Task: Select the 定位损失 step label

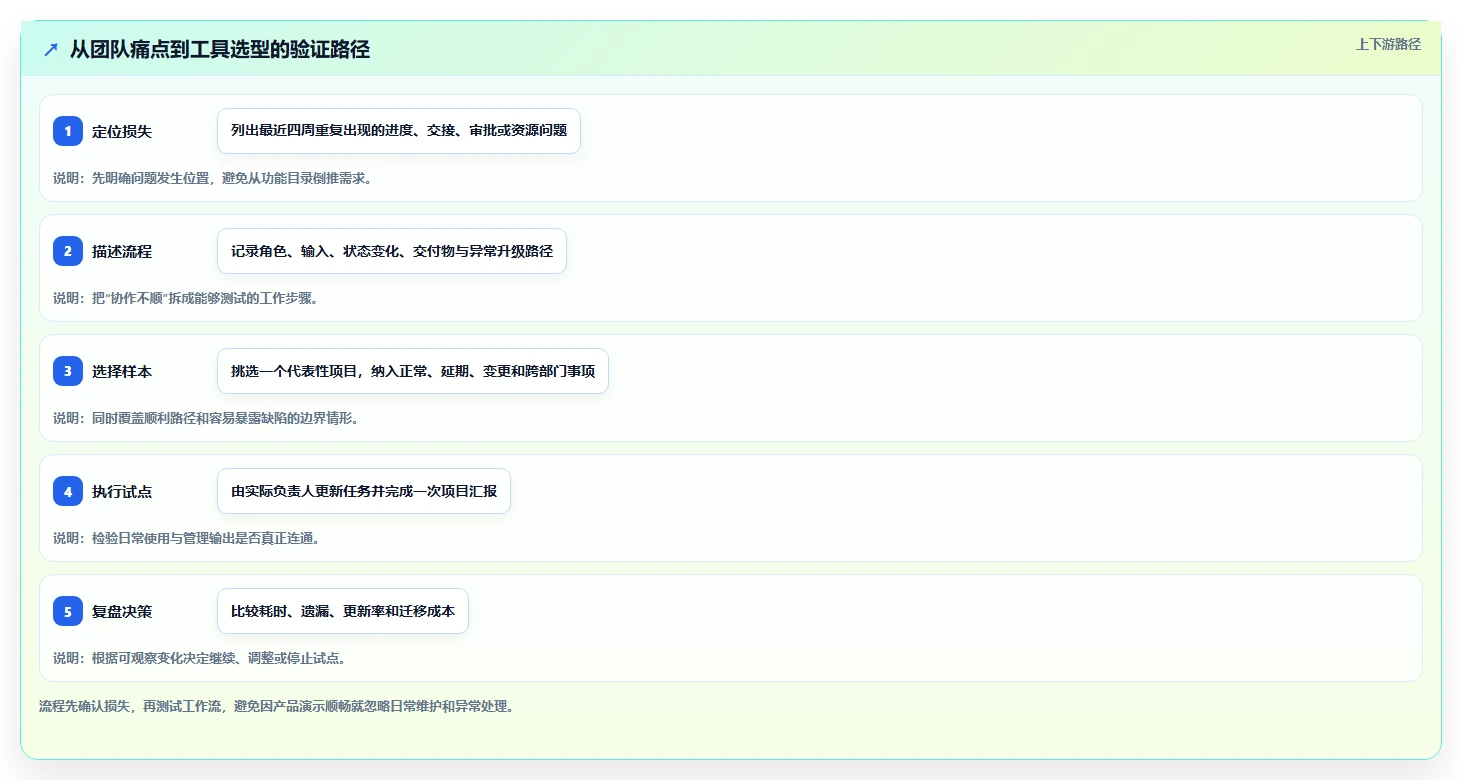Action: click(x=122, y=131)
